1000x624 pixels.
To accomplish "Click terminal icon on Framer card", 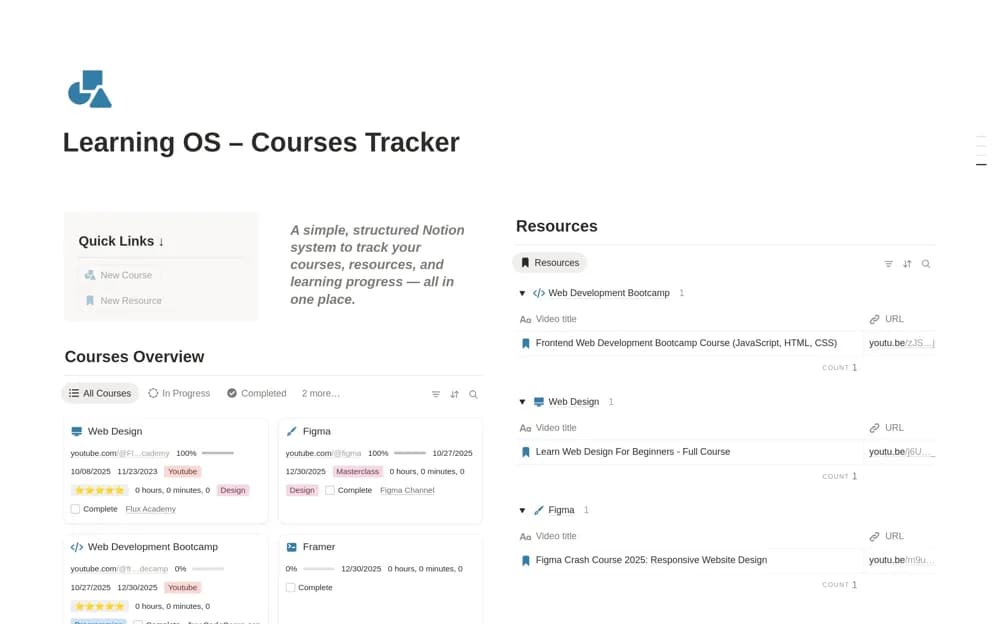I will 291,547.
